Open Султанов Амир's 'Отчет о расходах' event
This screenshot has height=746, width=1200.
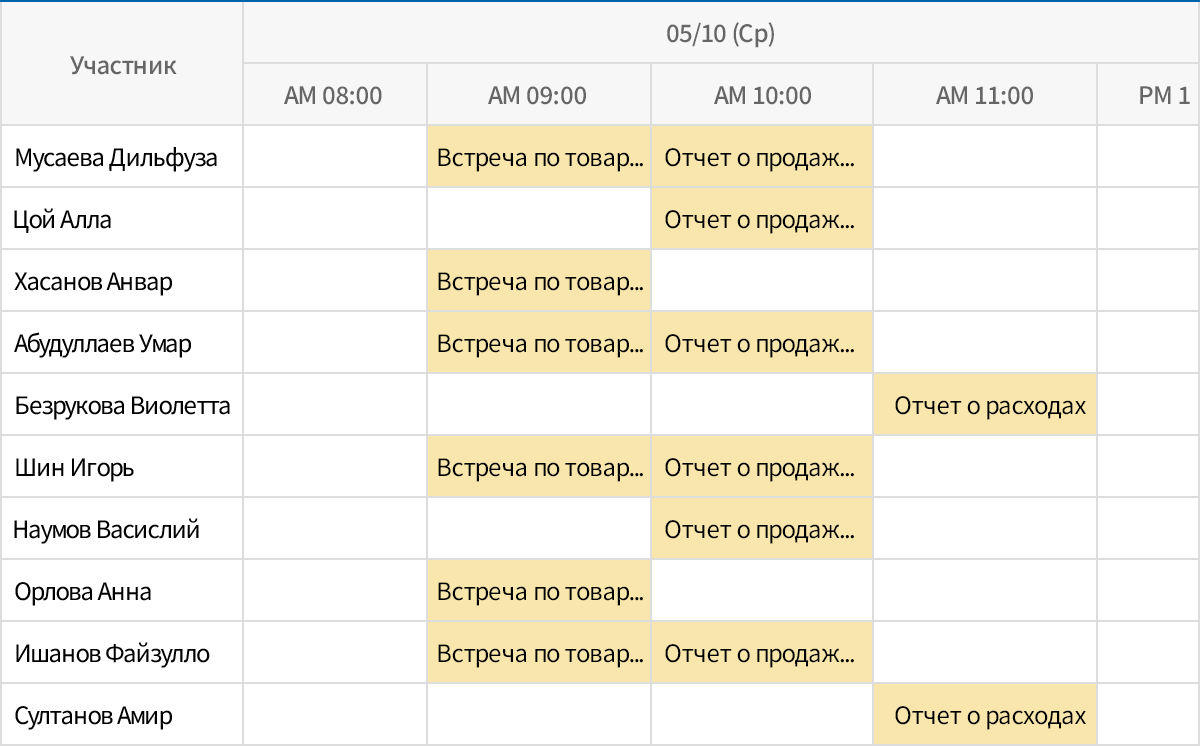click(x=985, y=714)
